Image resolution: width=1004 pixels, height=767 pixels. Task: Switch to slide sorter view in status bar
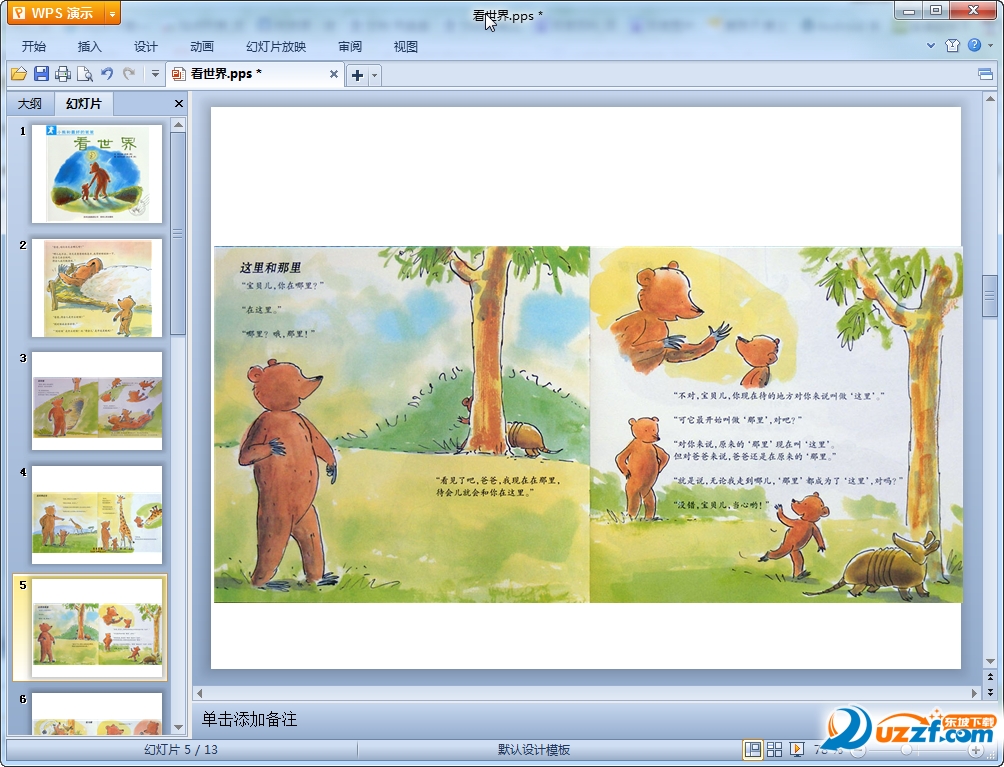774,749
